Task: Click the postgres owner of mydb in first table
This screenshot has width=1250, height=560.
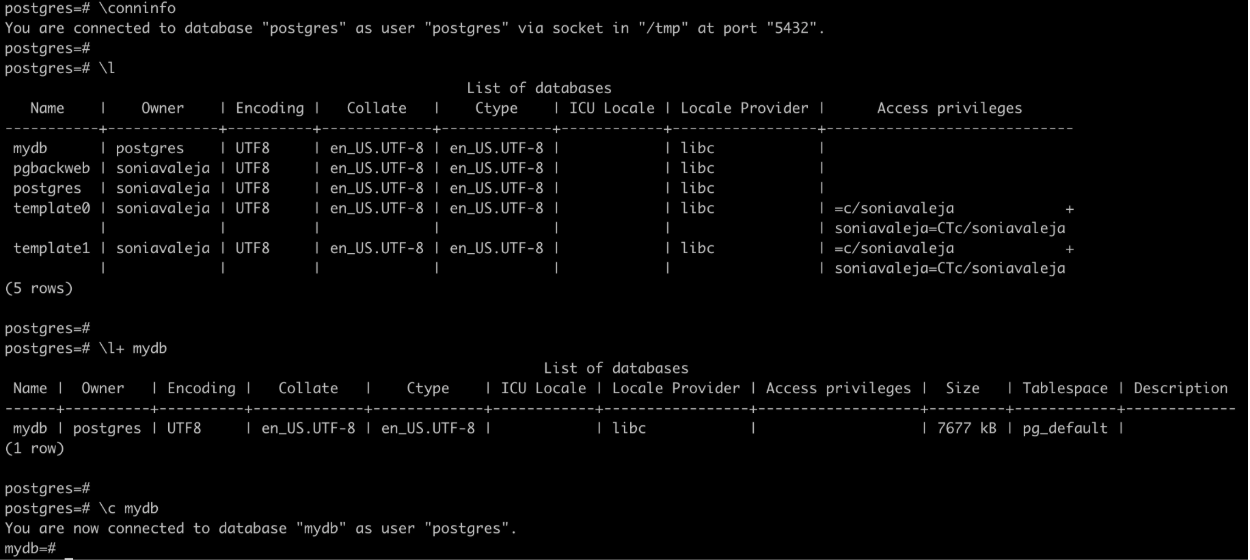Action: click(149, 148)
